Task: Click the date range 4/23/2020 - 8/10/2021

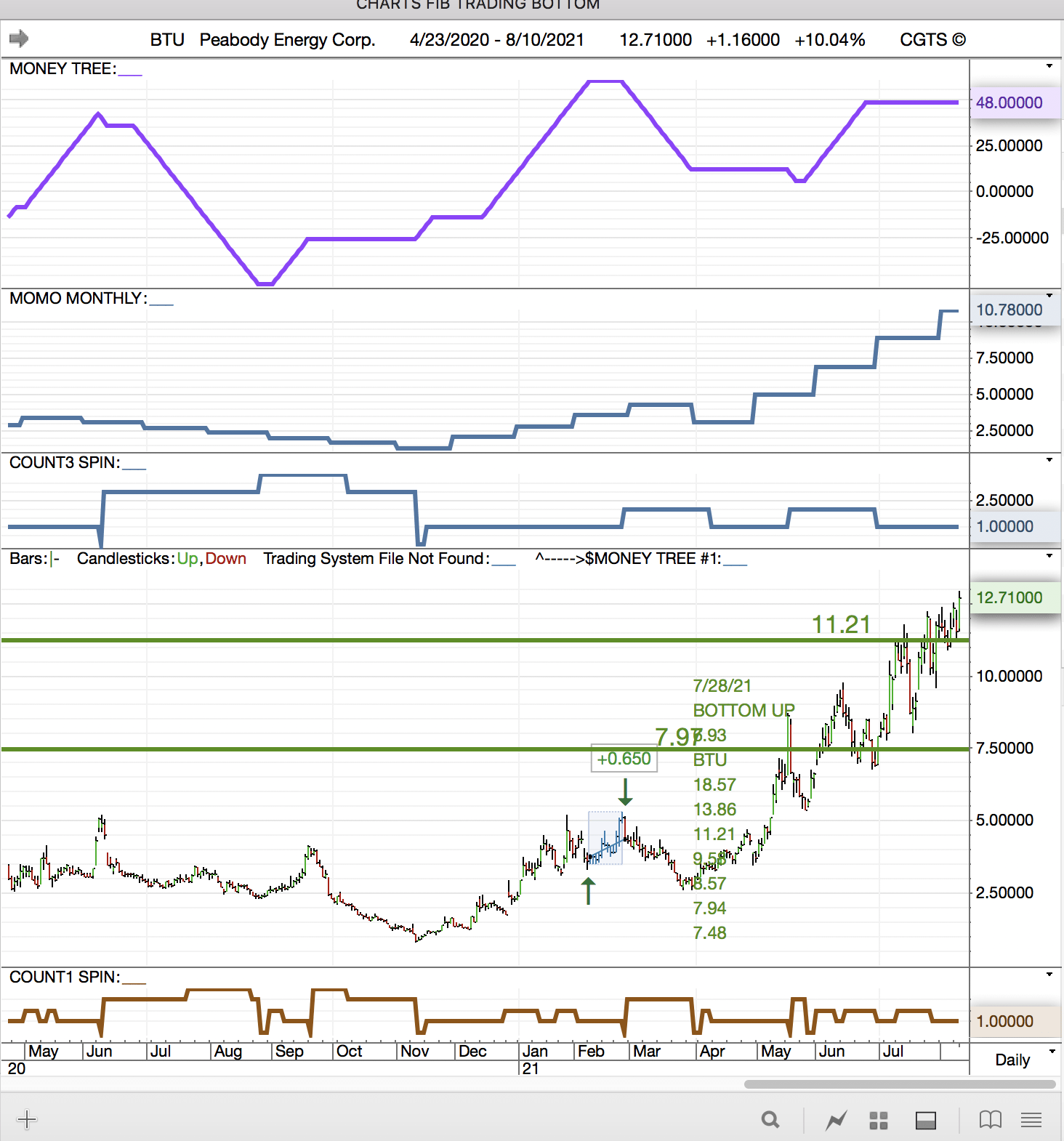Action: [497, 39]
